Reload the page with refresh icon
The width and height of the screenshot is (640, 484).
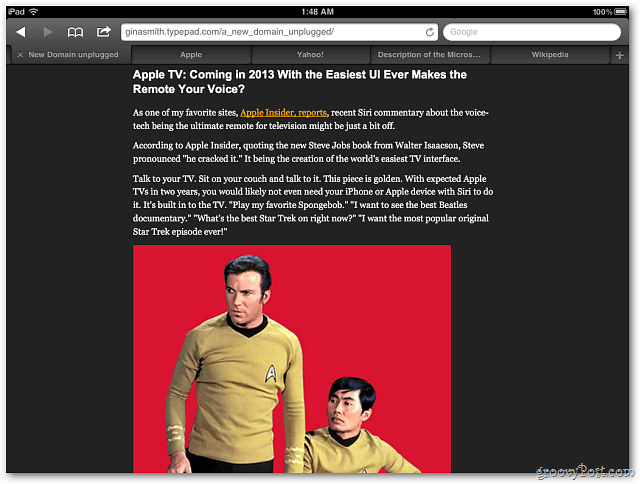pos(429,32)
